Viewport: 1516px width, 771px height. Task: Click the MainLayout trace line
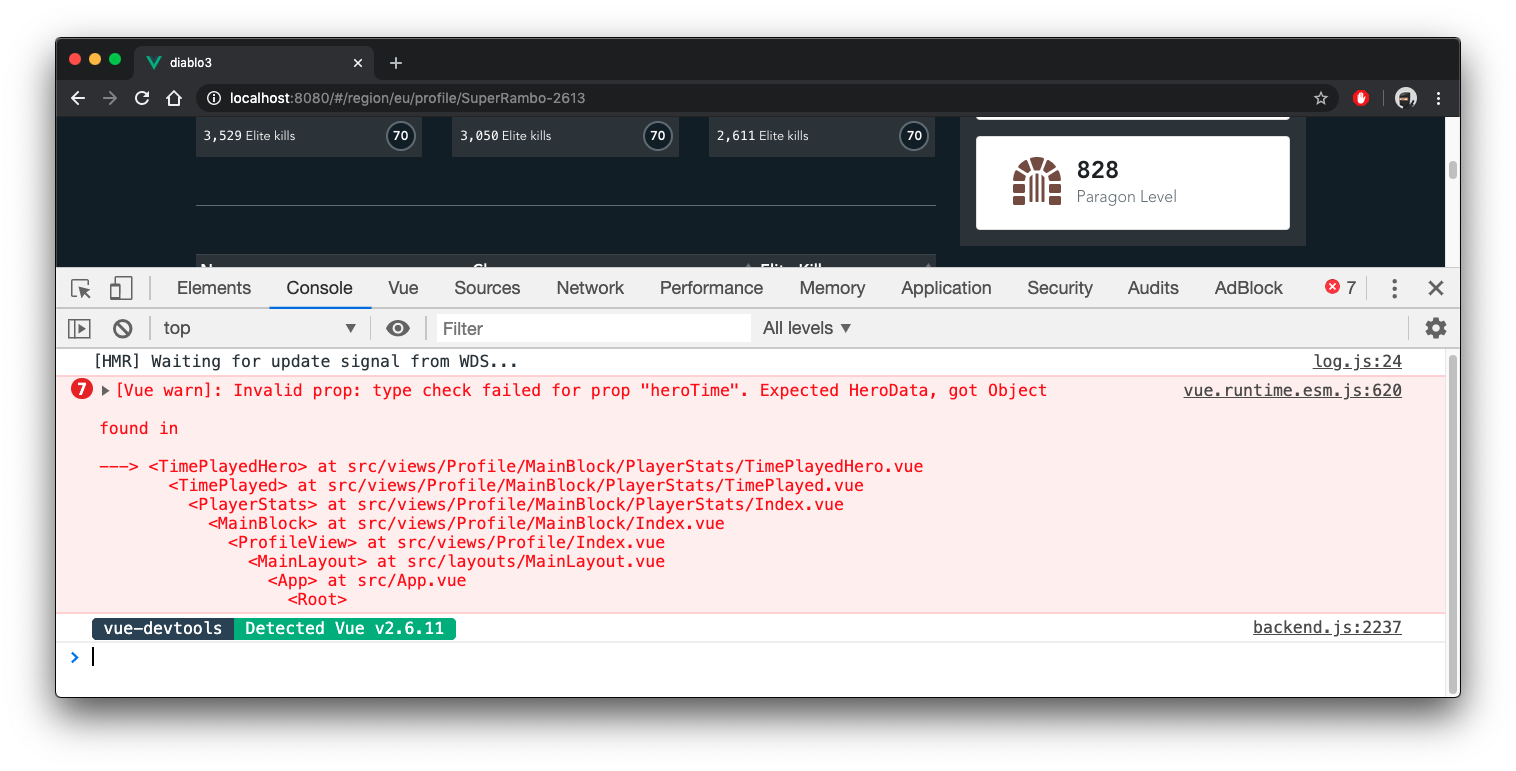tap(456, 562)
